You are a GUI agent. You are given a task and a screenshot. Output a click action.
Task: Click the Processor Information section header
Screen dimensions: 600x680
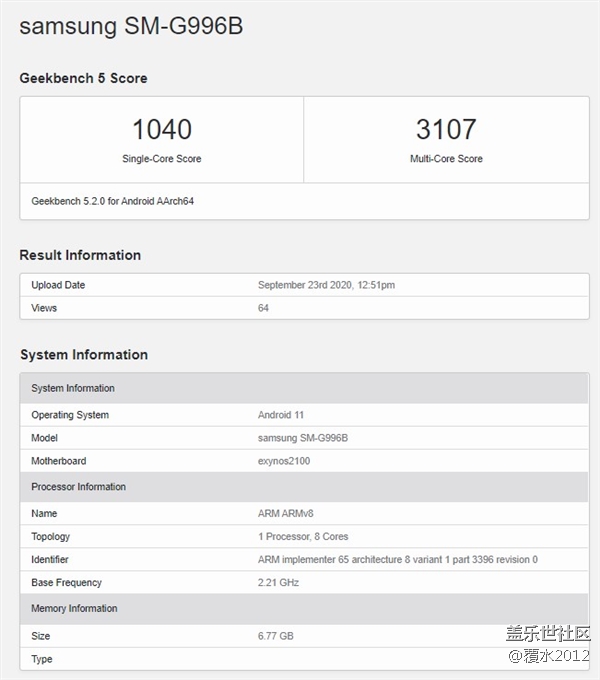point(78,487)
